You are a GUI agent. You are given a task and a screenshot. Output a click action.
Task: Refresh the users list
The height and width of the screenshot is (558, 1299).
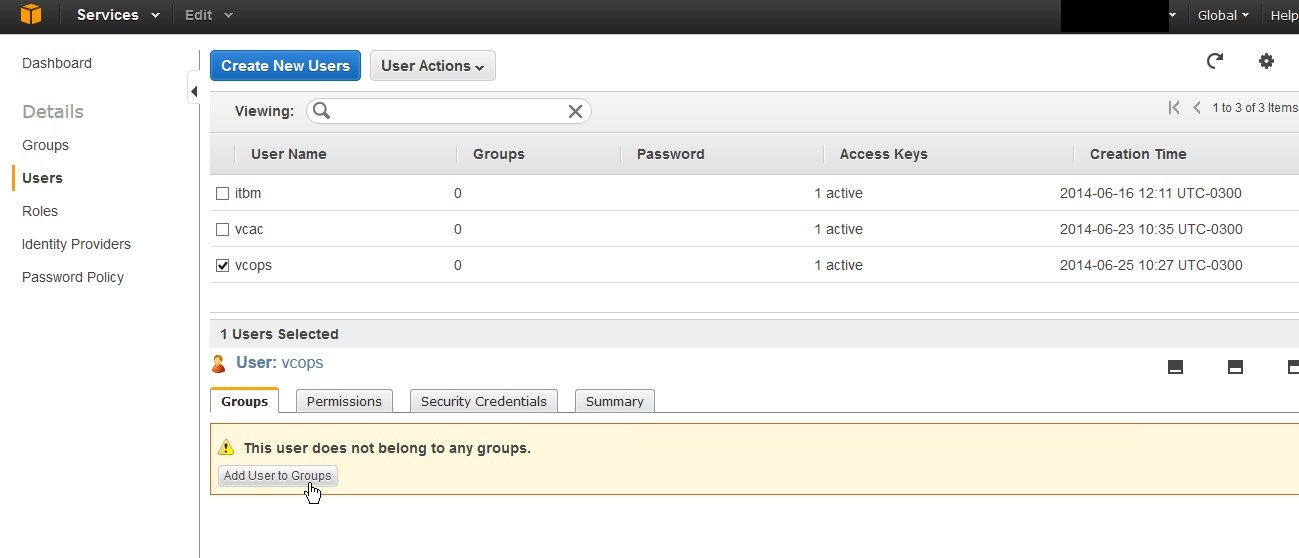click(x=1215, y=62)
